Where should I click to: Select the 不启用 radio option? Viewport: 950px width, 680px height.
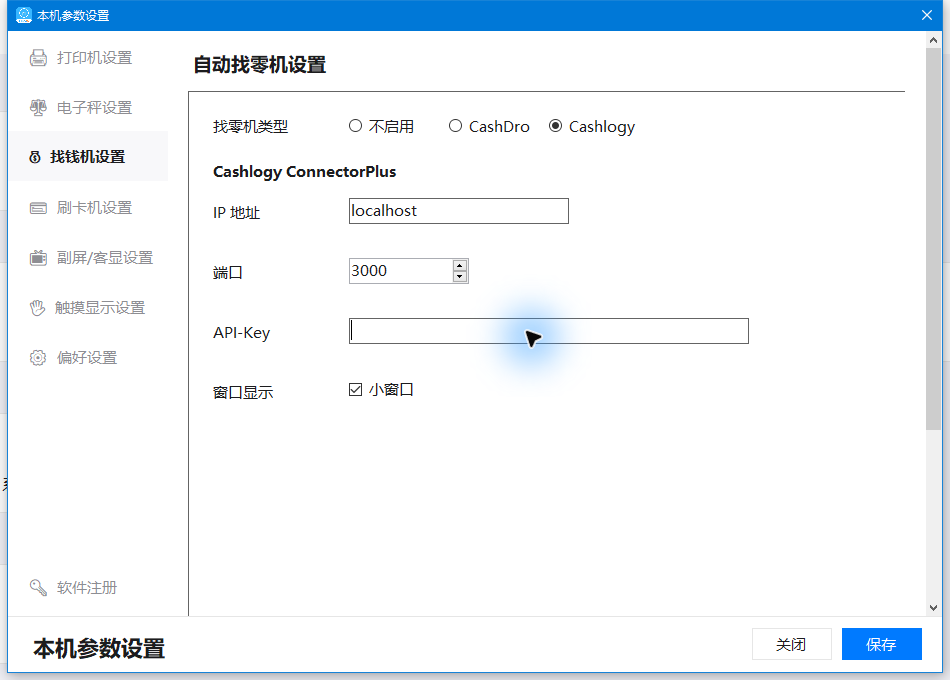356,125
